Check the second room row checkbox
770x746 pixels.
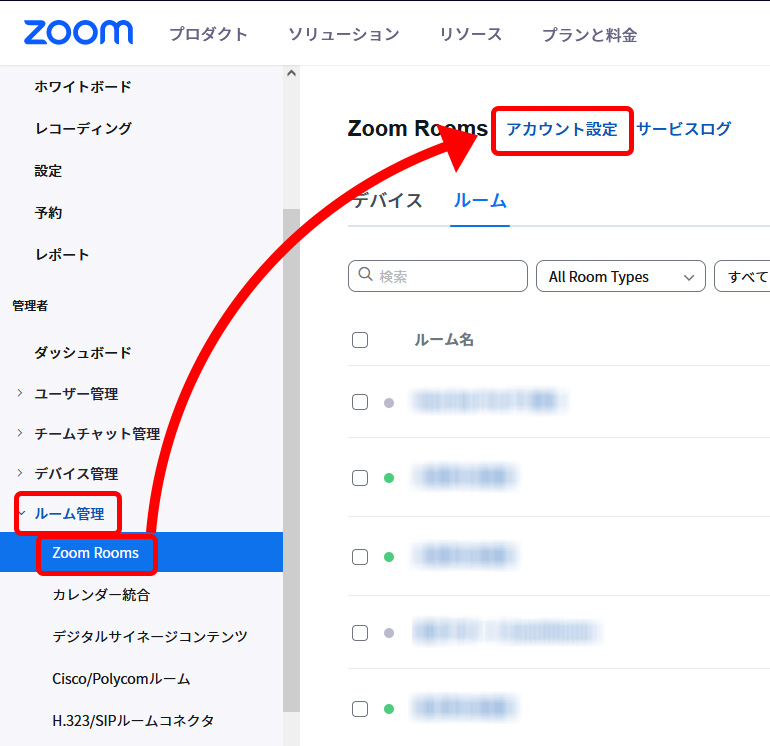coord(360,477)
